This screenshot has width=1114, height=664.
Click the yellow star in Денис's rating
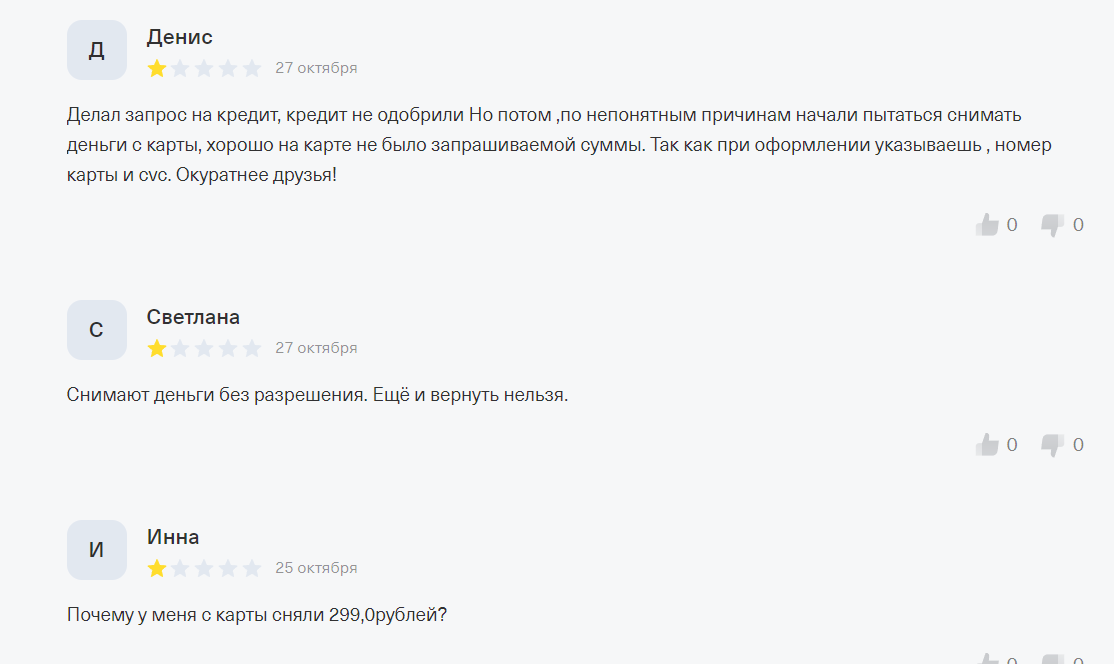[x=157, y=68]
